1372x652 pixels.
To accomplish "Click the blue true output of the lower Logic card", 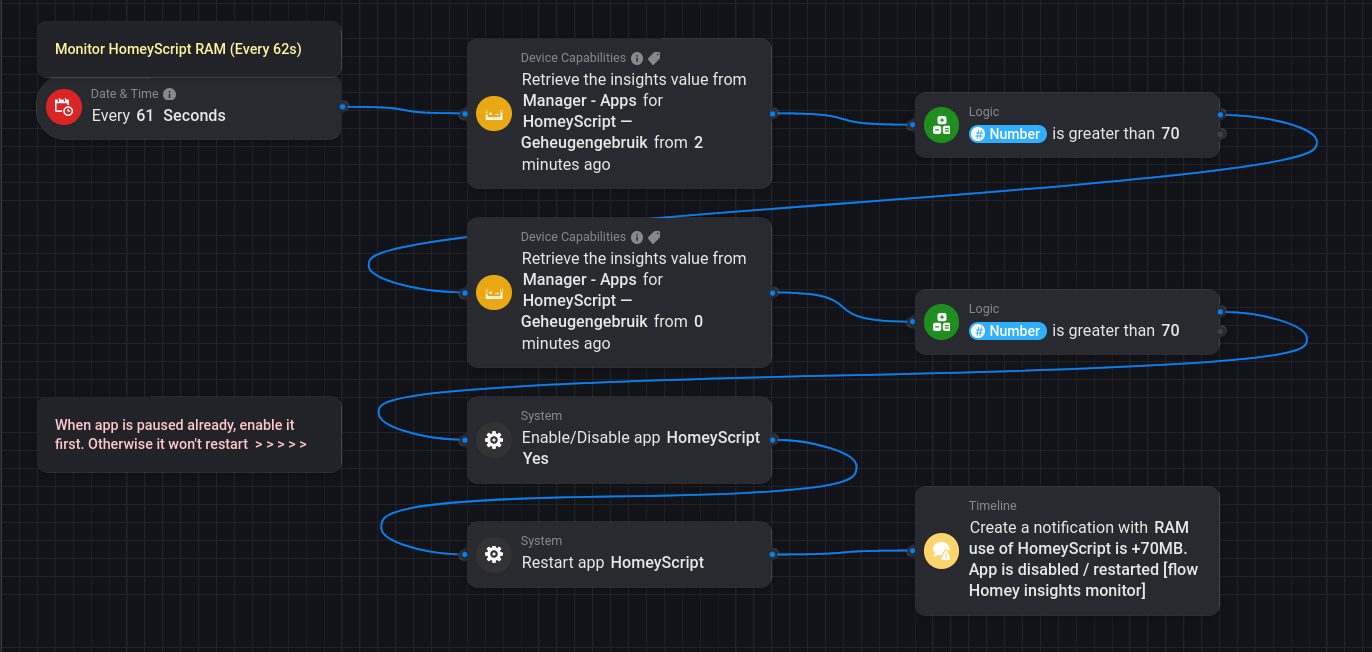I will click(x=1222, y=313).
